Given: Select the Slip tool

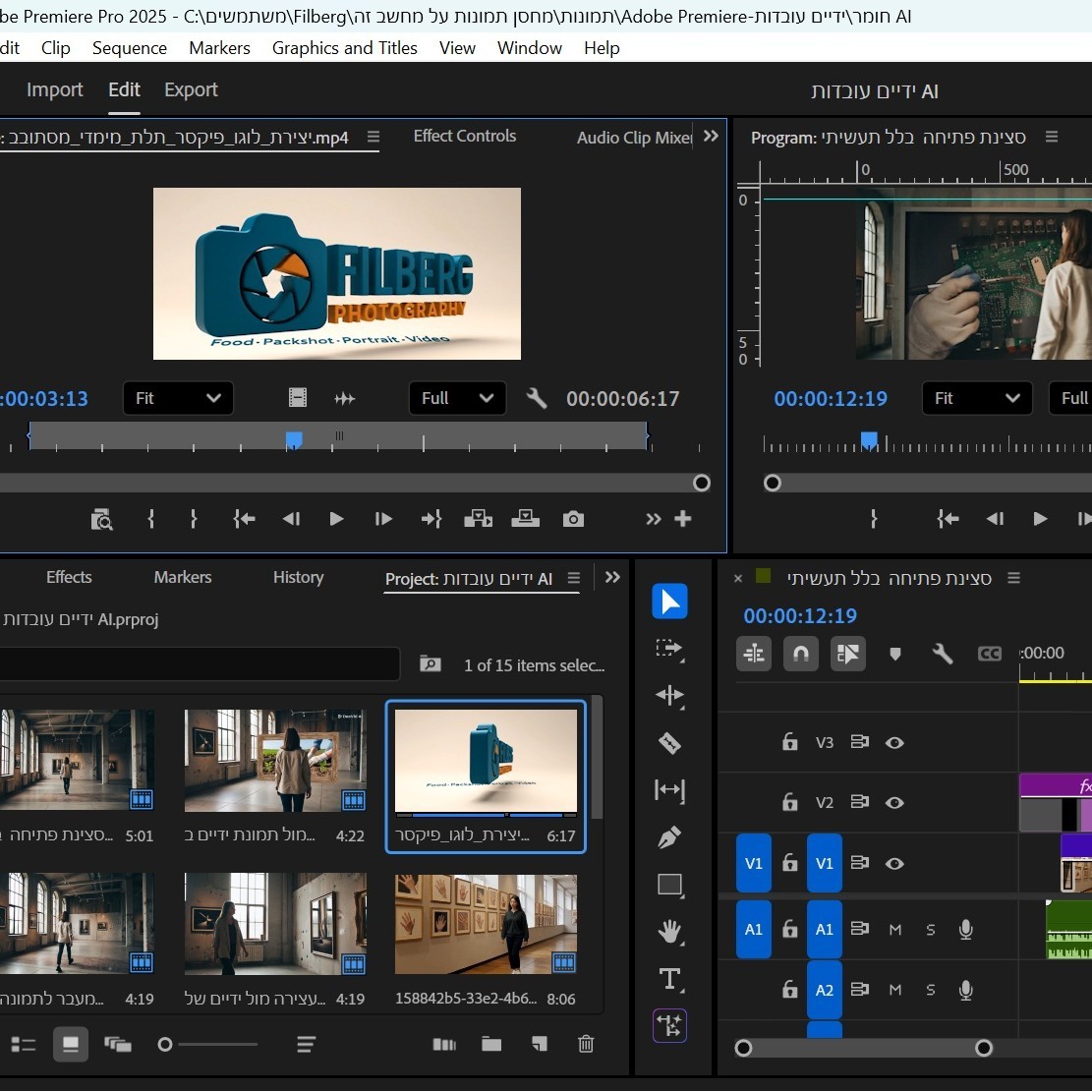Looking at the screenshot, I should click(669, 789).
